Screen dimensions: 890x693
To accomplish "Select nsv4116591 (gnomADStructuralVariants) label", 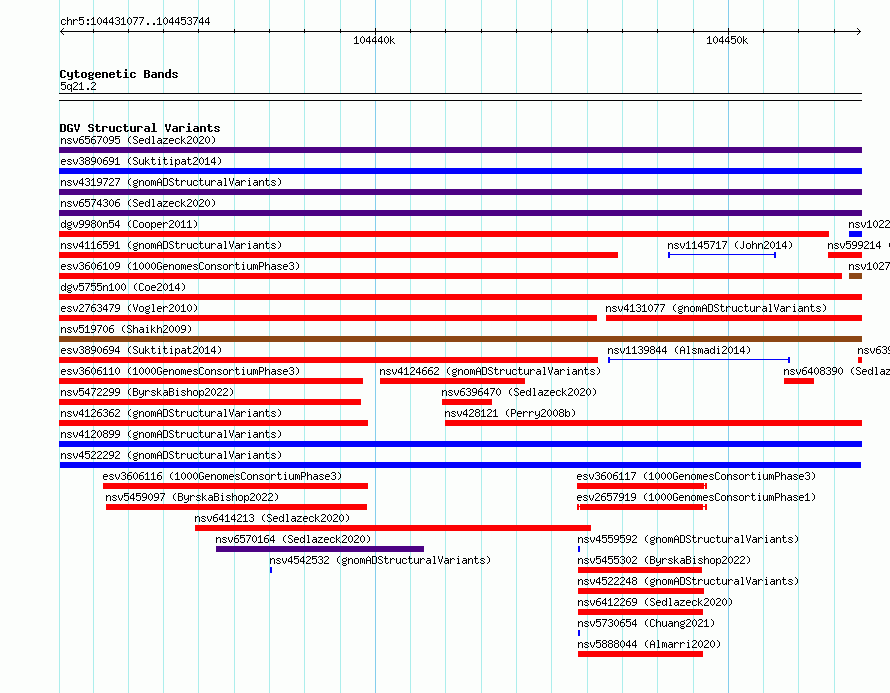I will pyautogui.click(x=171, y=245).
